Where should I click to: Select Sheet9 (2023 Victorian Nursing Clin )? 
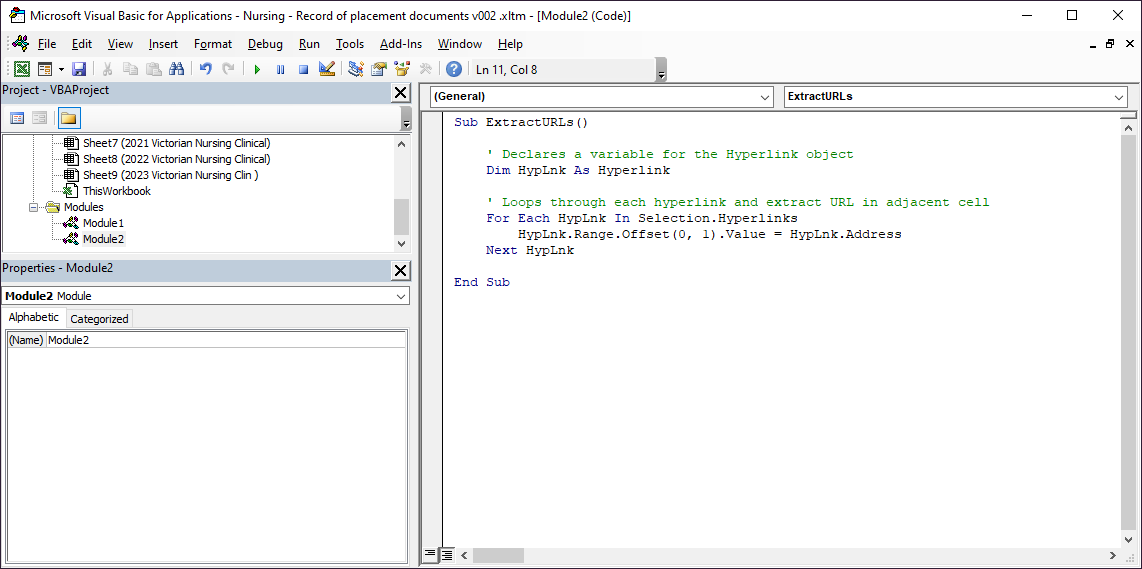pos(170,175)
